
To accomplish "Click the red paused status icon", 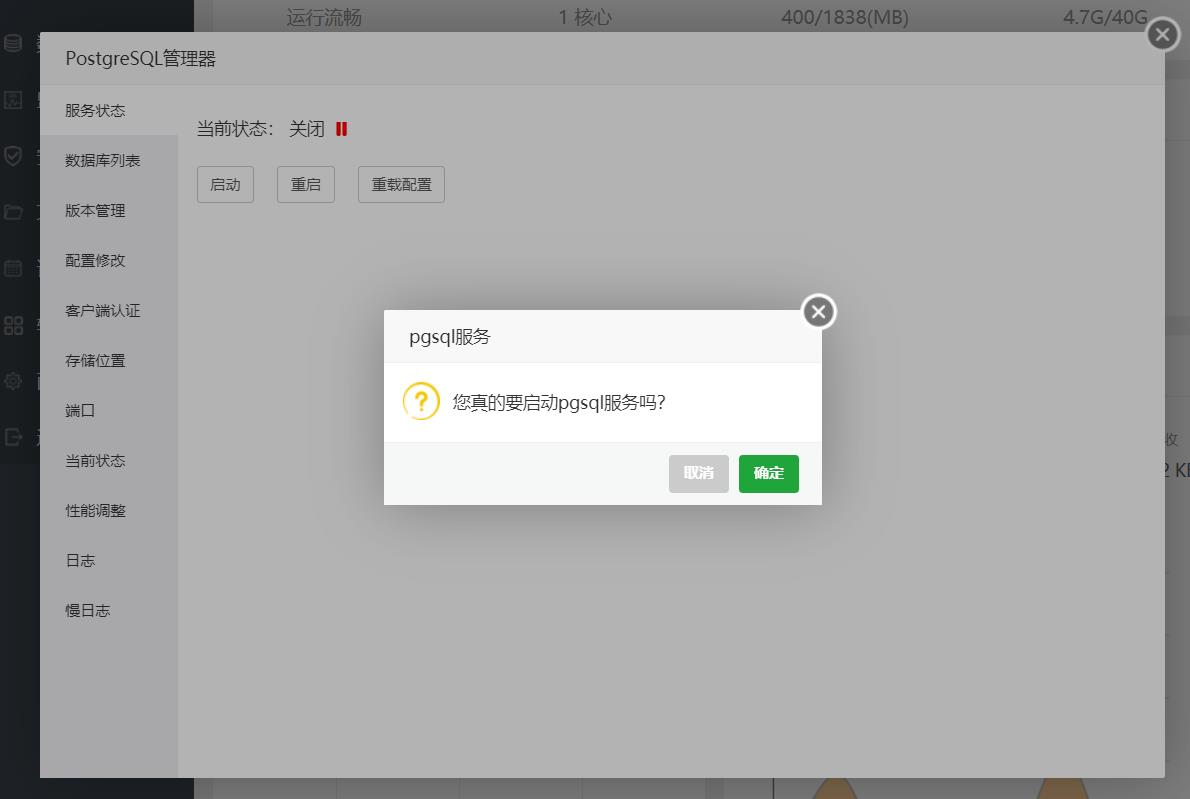I will pos(342,129).
